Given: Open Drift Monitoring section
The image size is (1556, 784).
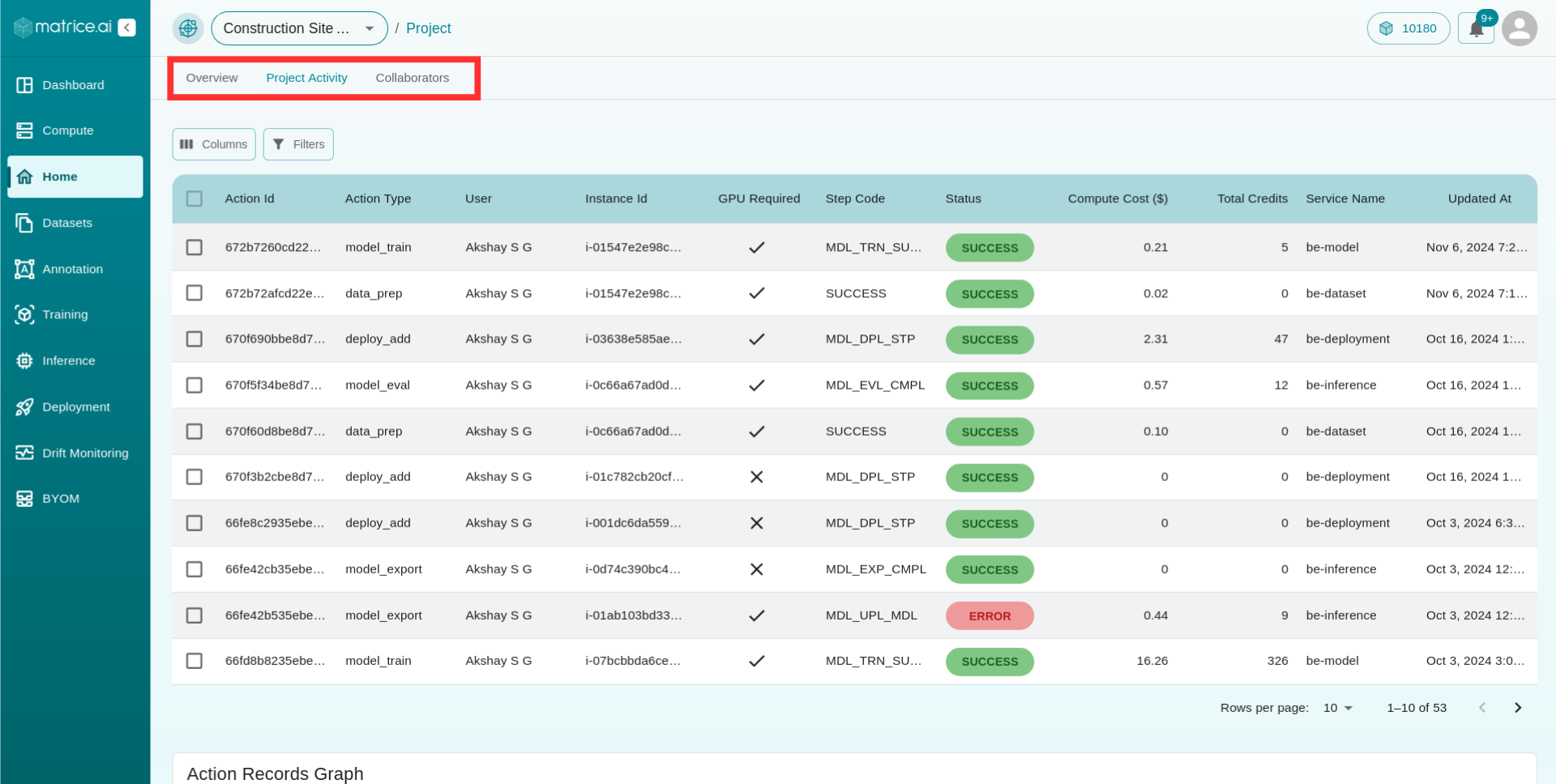Looking at the screenshot, I should pos(75,453).
